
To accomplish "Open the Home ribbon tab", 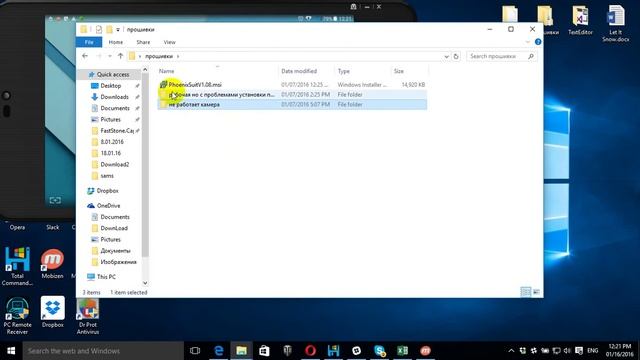I will pyautogui.click(x=116, y=42).
